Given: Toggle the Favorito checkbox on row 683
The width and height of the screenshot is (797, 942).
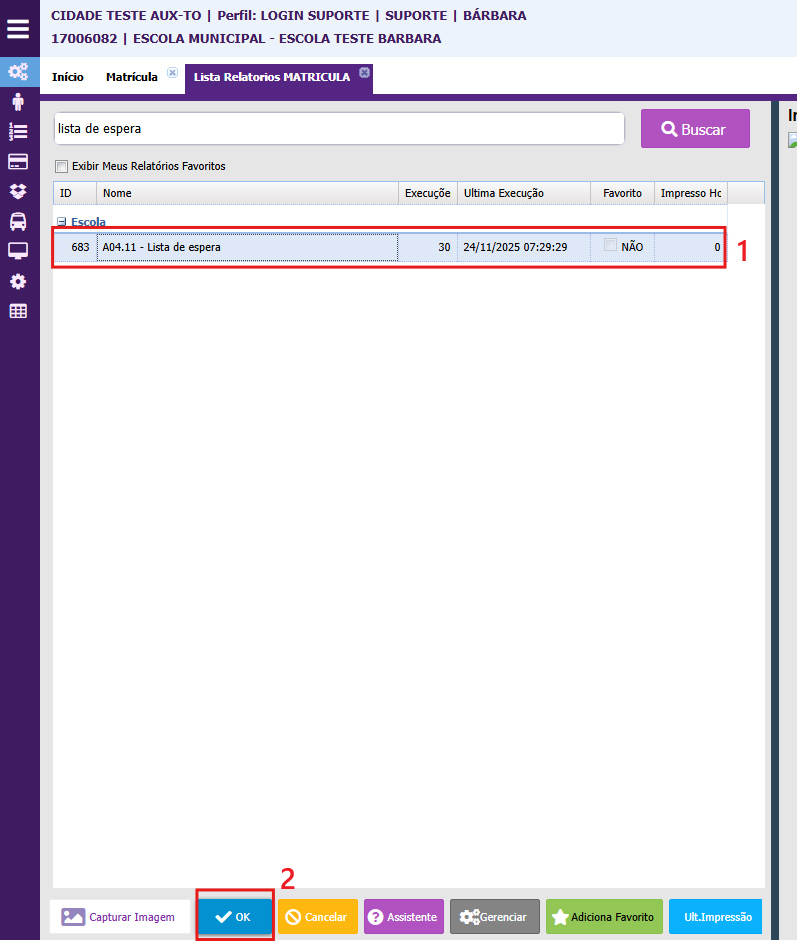Looking at the screenshot, I should click(610, 246).
